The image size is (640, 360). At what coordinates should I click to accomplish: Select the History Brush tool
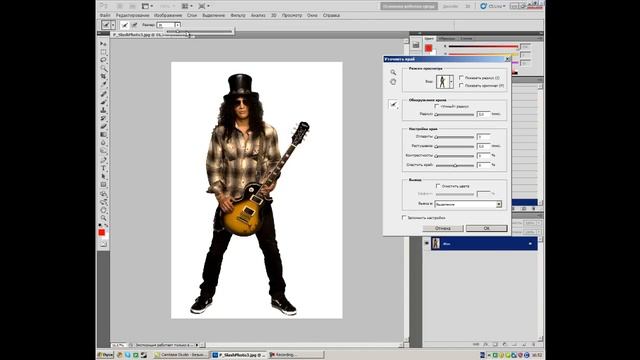(x=103, y=118)
